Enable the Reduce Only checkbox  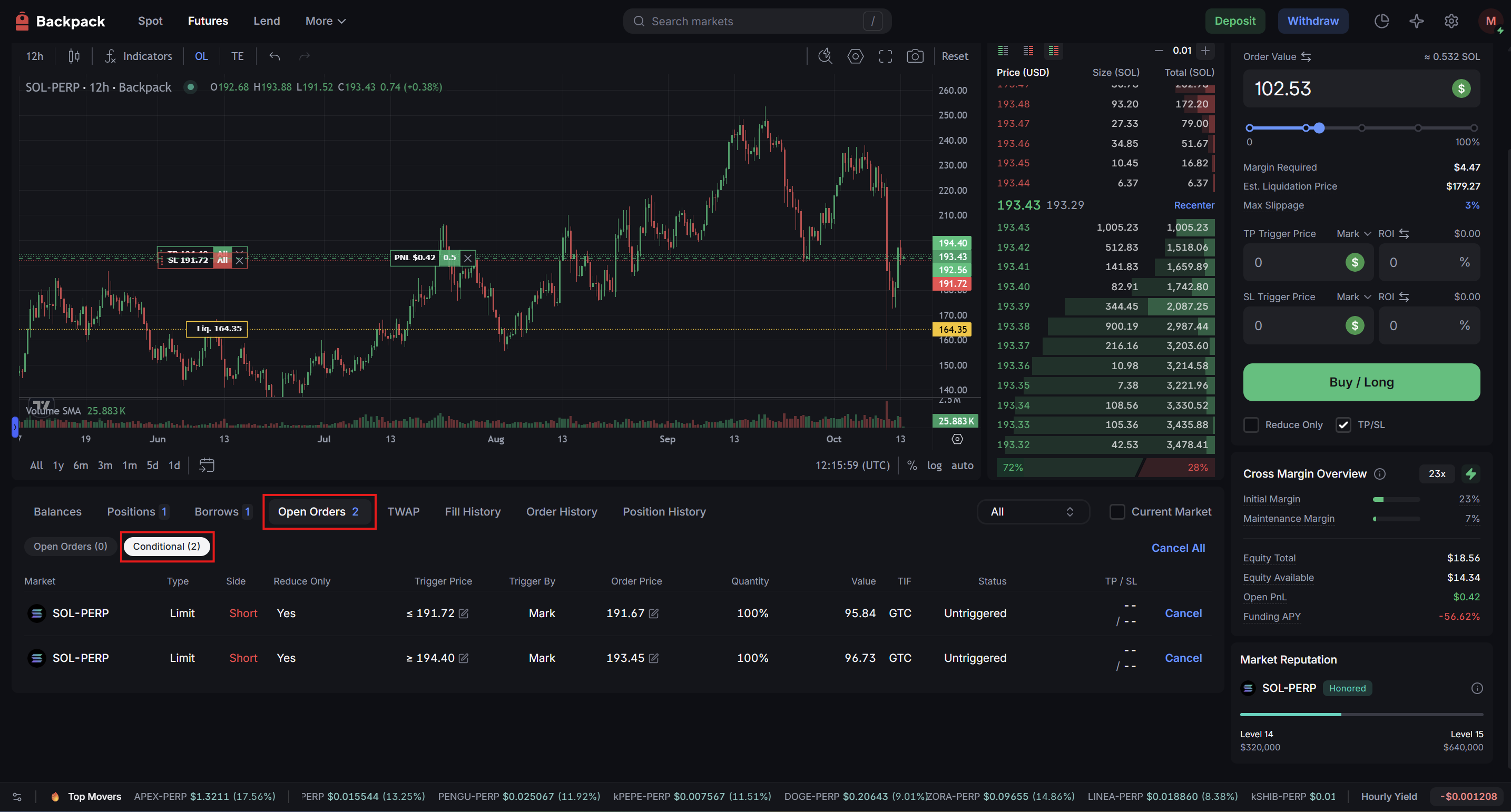(1251, 424)
